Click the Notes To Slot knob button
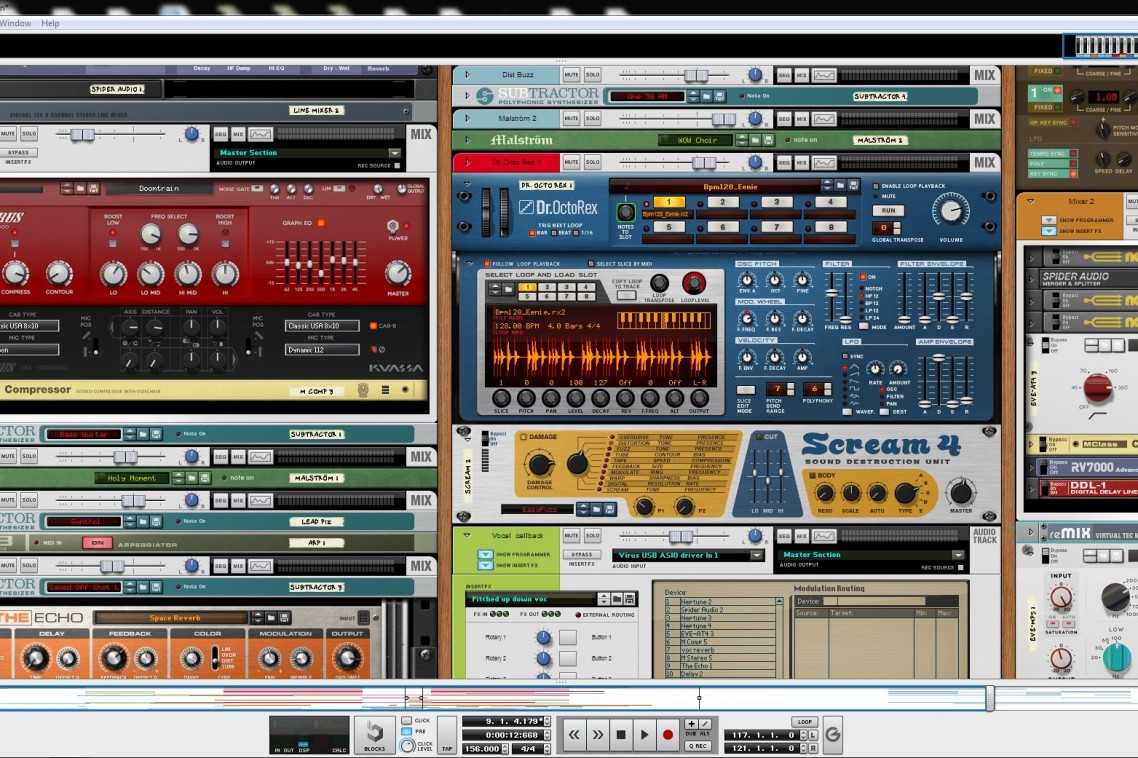Viewport: 1138px width, 758px height. [x=625, y=212]
